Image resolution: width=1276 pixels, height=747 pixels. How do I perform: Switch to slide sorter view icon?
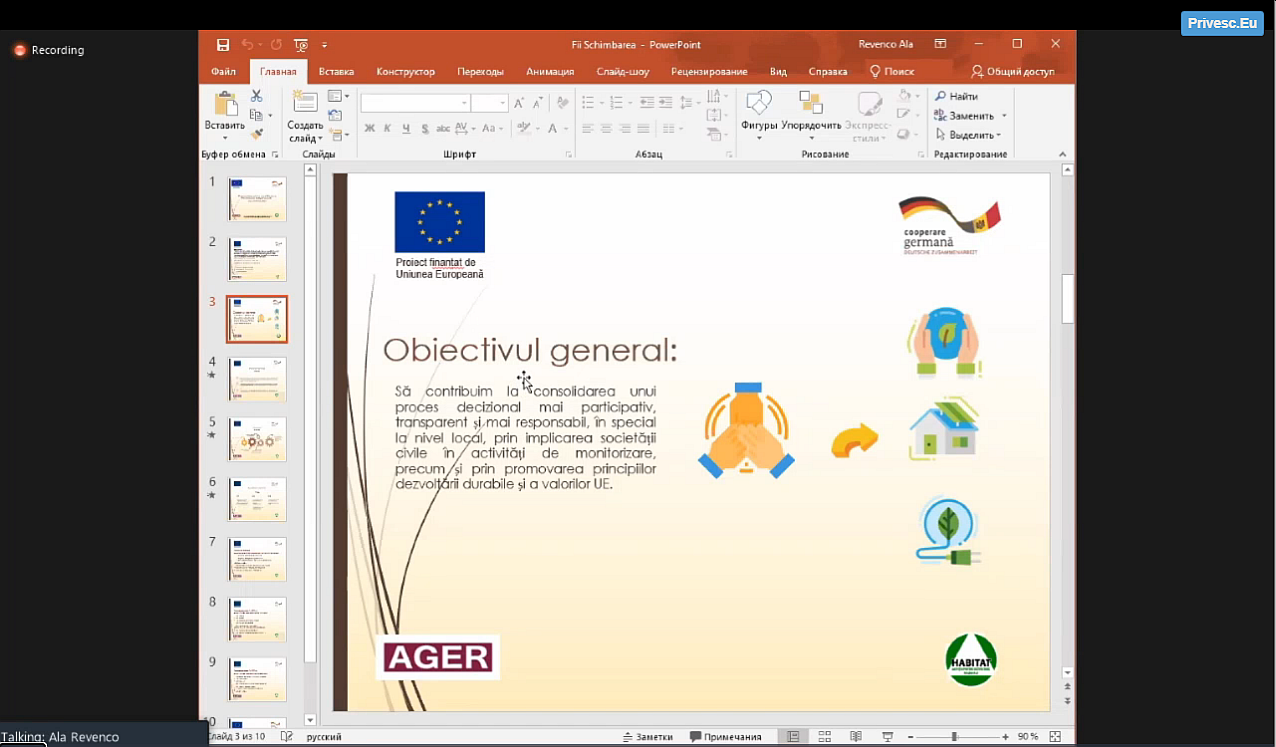tap(825, 737)
